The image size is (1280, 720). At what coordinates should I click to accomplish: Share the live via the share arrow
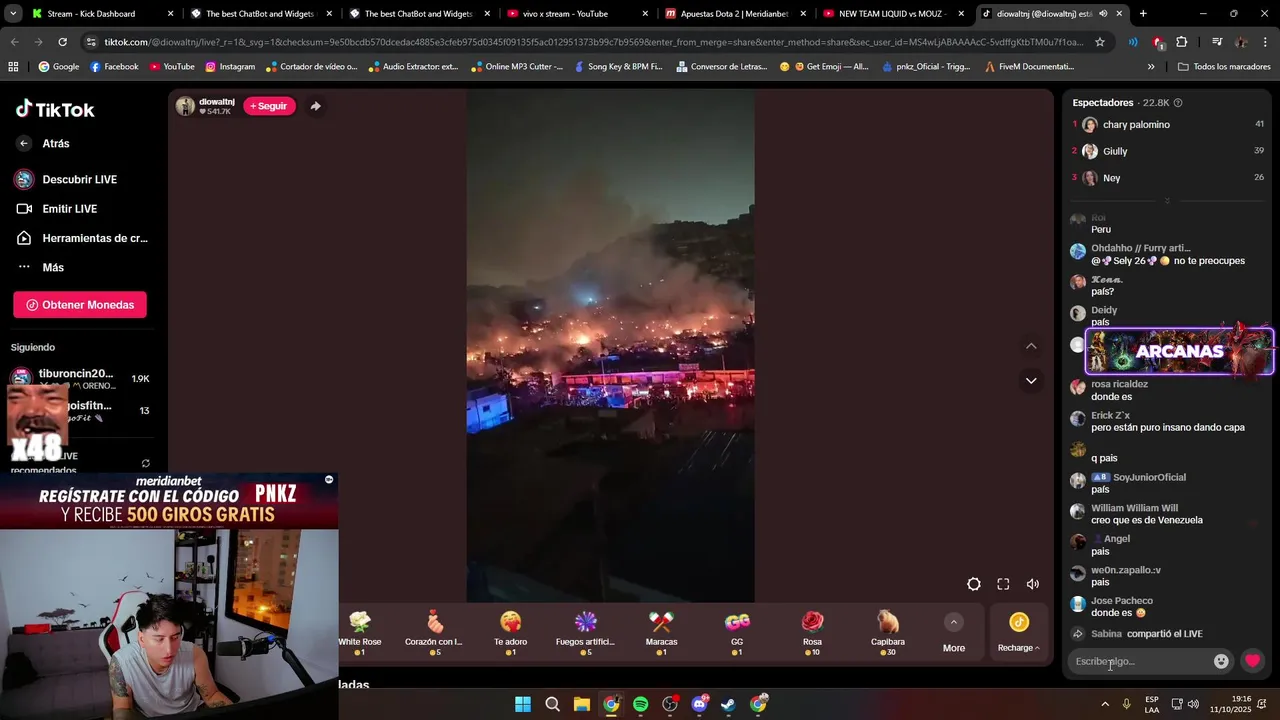tap(315, 106)
